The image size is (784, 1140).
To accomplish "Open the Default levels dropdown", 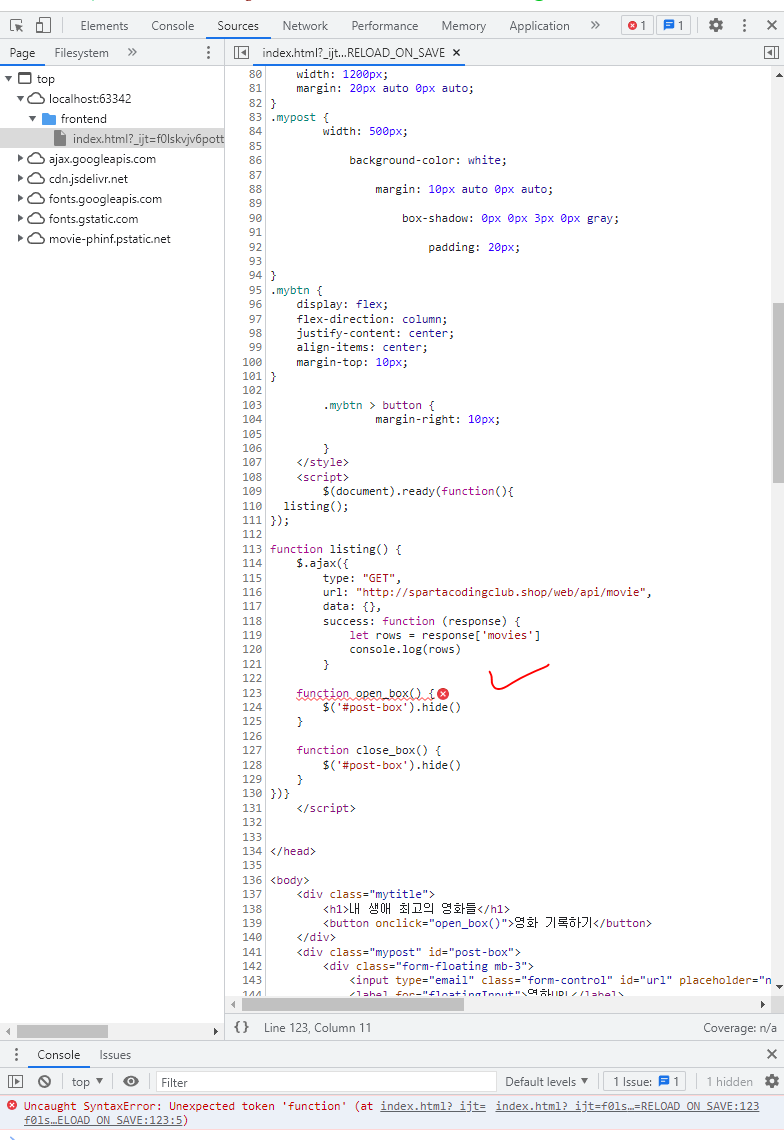I will tap(546, 1082).
